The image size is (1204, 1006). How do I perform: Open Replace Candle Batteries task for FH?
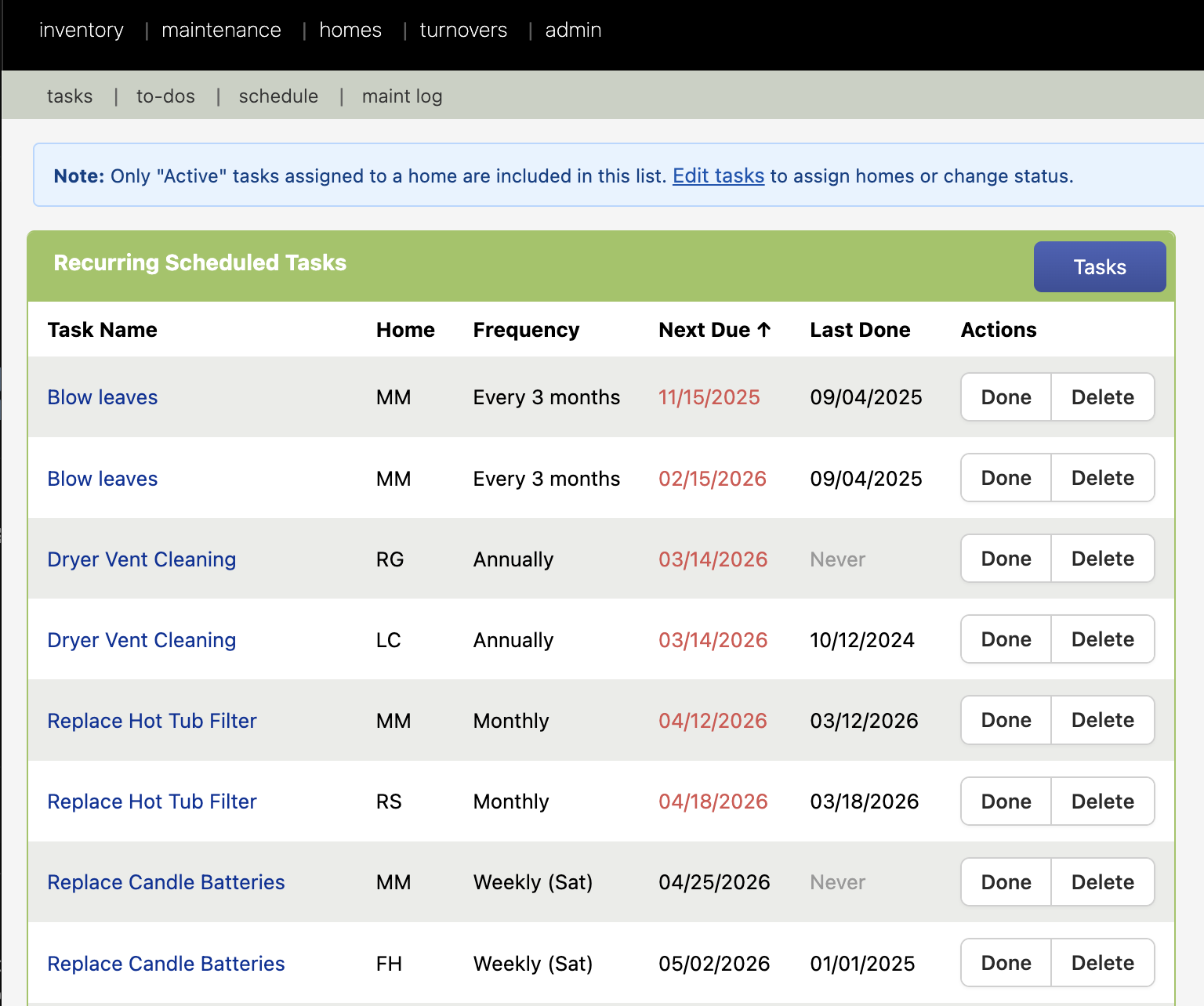coord(166,964)
